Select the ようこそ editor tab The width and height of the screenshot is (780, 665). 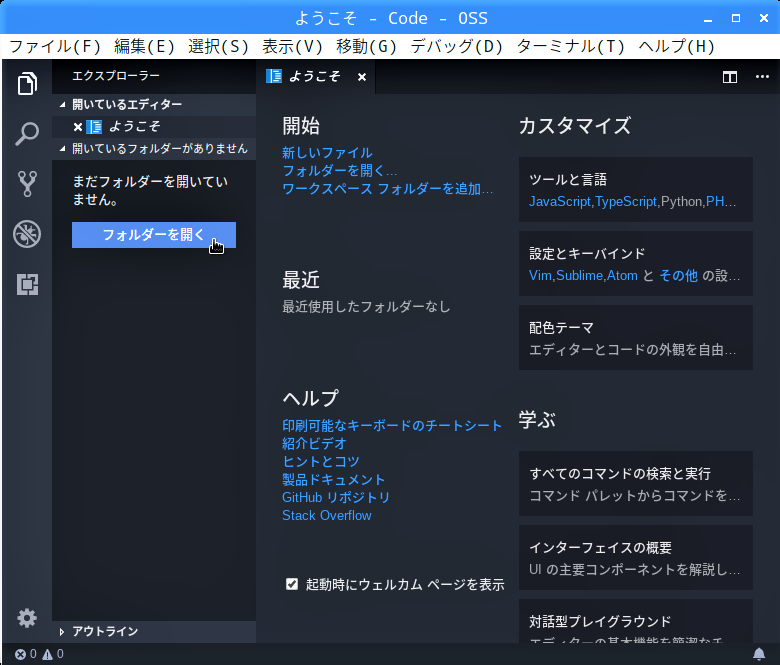coord(315,77)
